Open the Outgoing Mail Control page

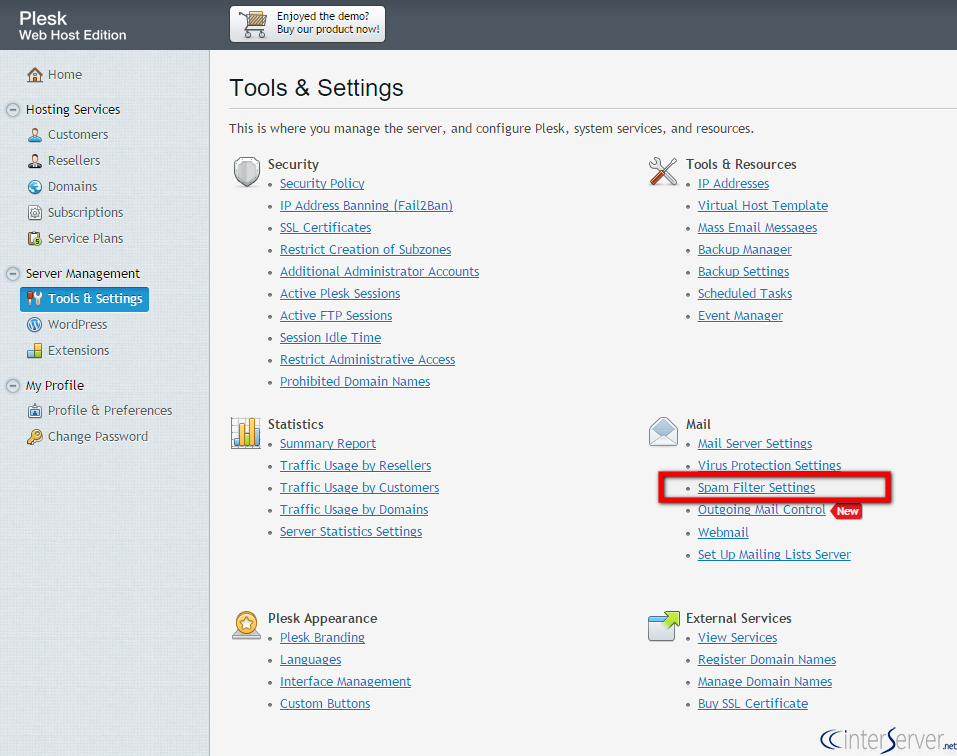(x=762, y=510)
